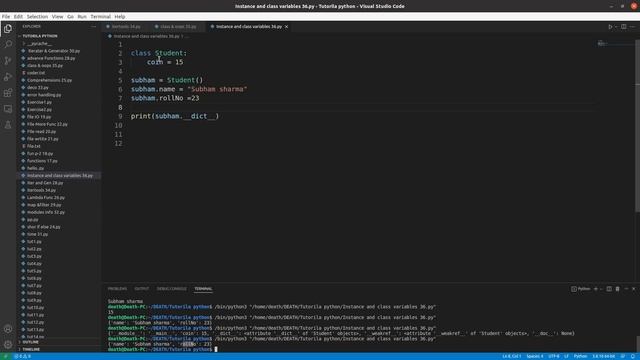Open the launch profile dropdown beside new terminal

tap(601, 289)
